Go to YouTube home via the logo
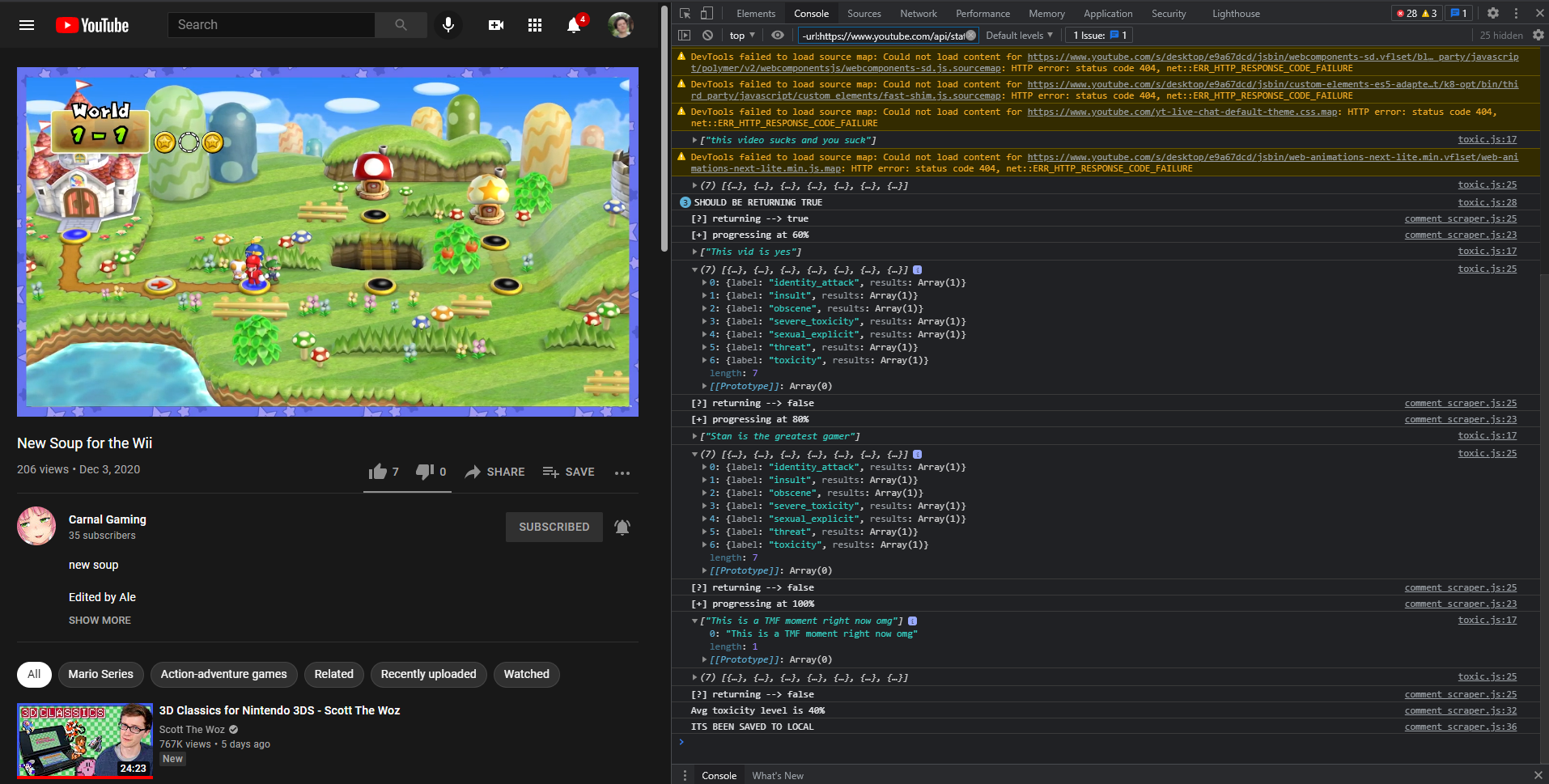Viewport: 1549px width, 784px height. pos(92,25)
